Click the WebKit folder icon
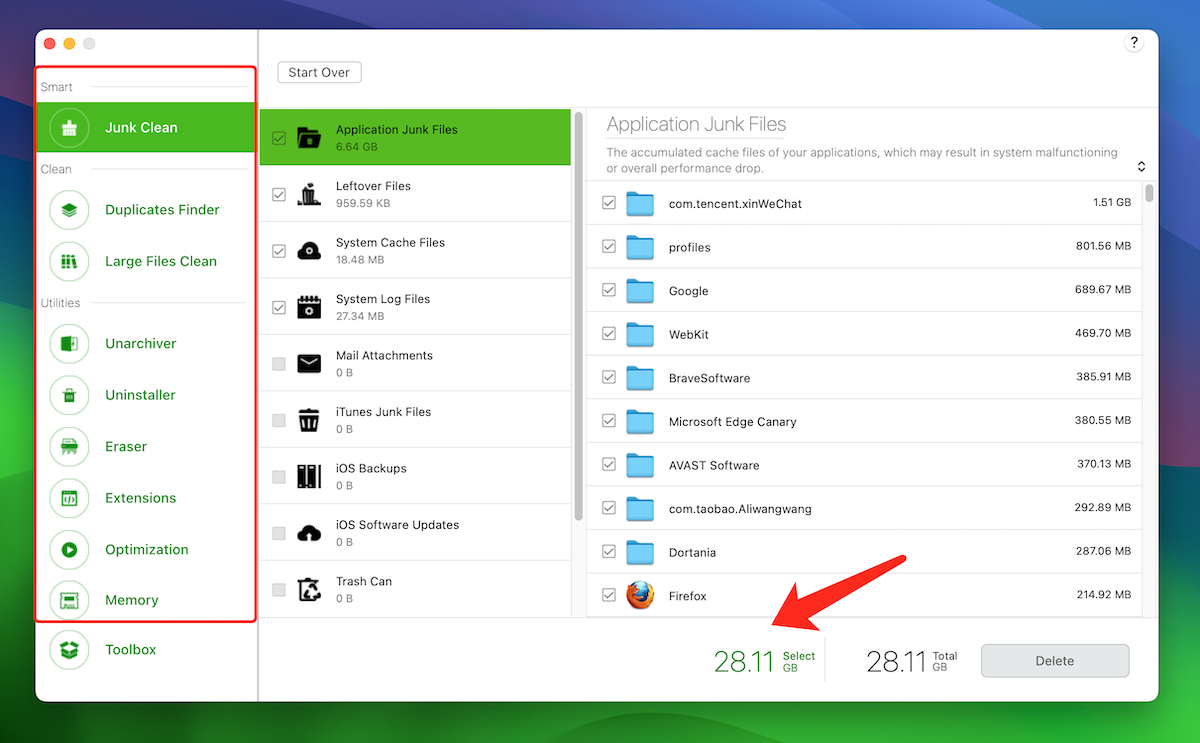This screenshot has width=1200, height=743. point(640,334)
